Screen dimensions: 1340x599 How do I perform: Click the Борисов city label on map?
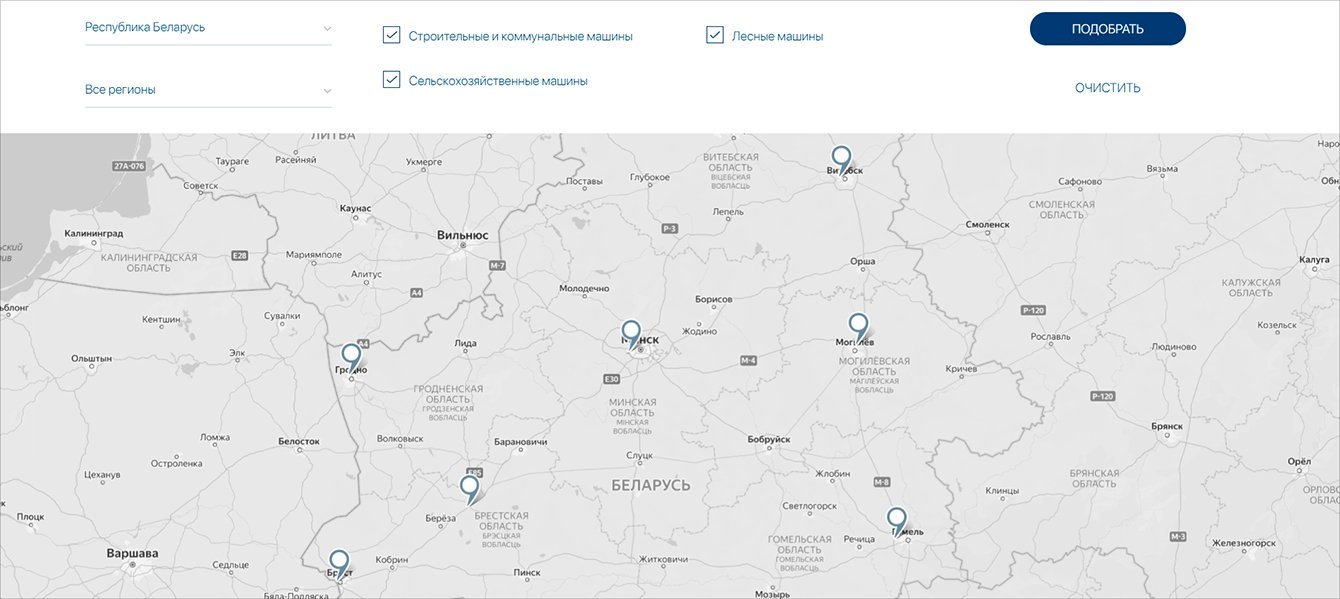point(714,299)
